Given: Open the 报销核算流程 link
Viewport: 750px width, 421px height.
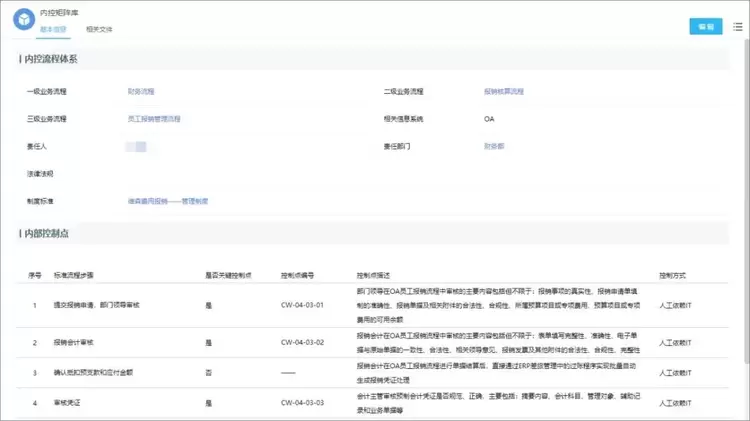Looking at the screenshot, I should [x=503, y=91].
